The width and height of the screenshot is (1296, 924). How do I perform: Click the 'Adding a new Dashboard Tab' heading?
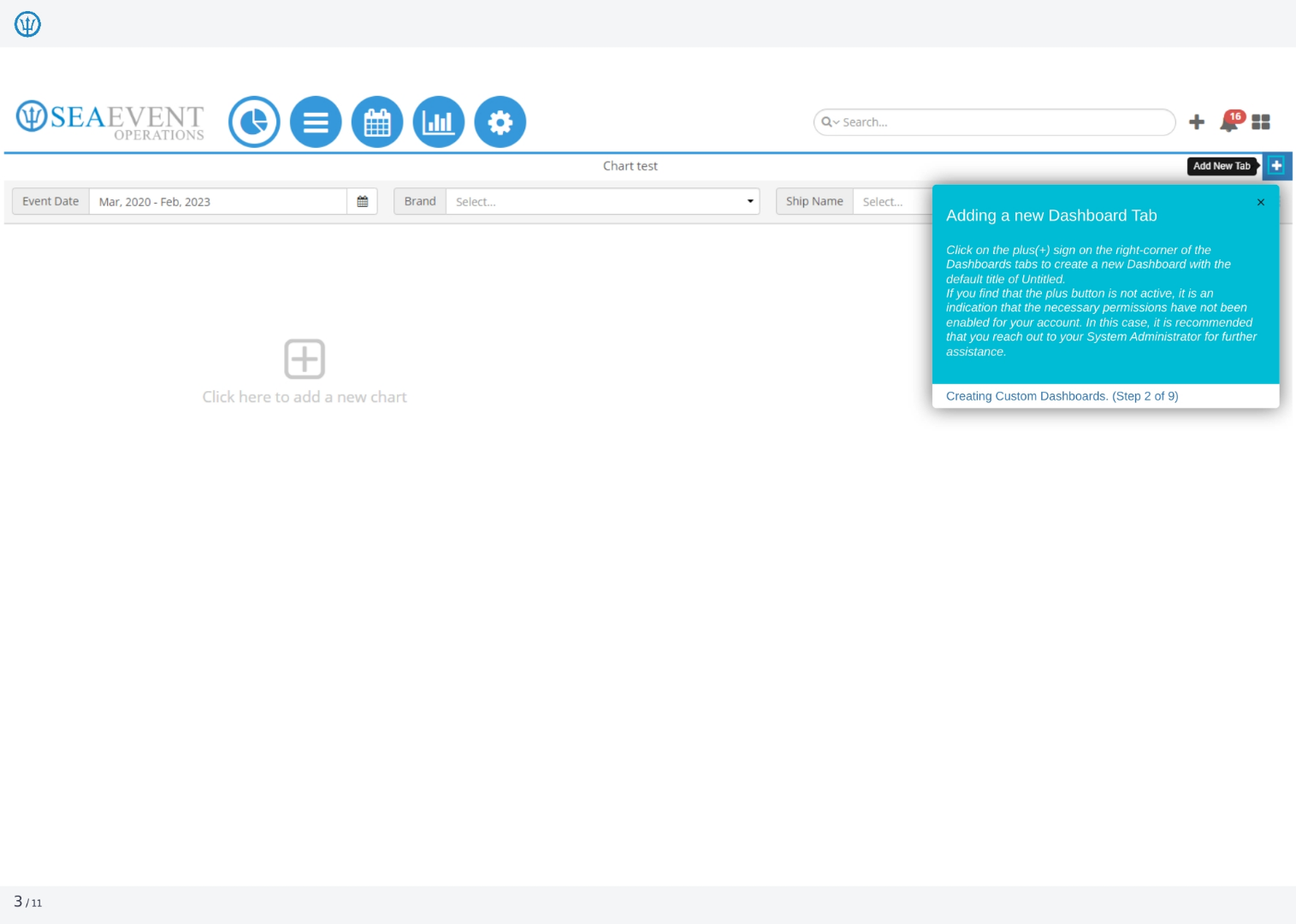click(1051, 216)
